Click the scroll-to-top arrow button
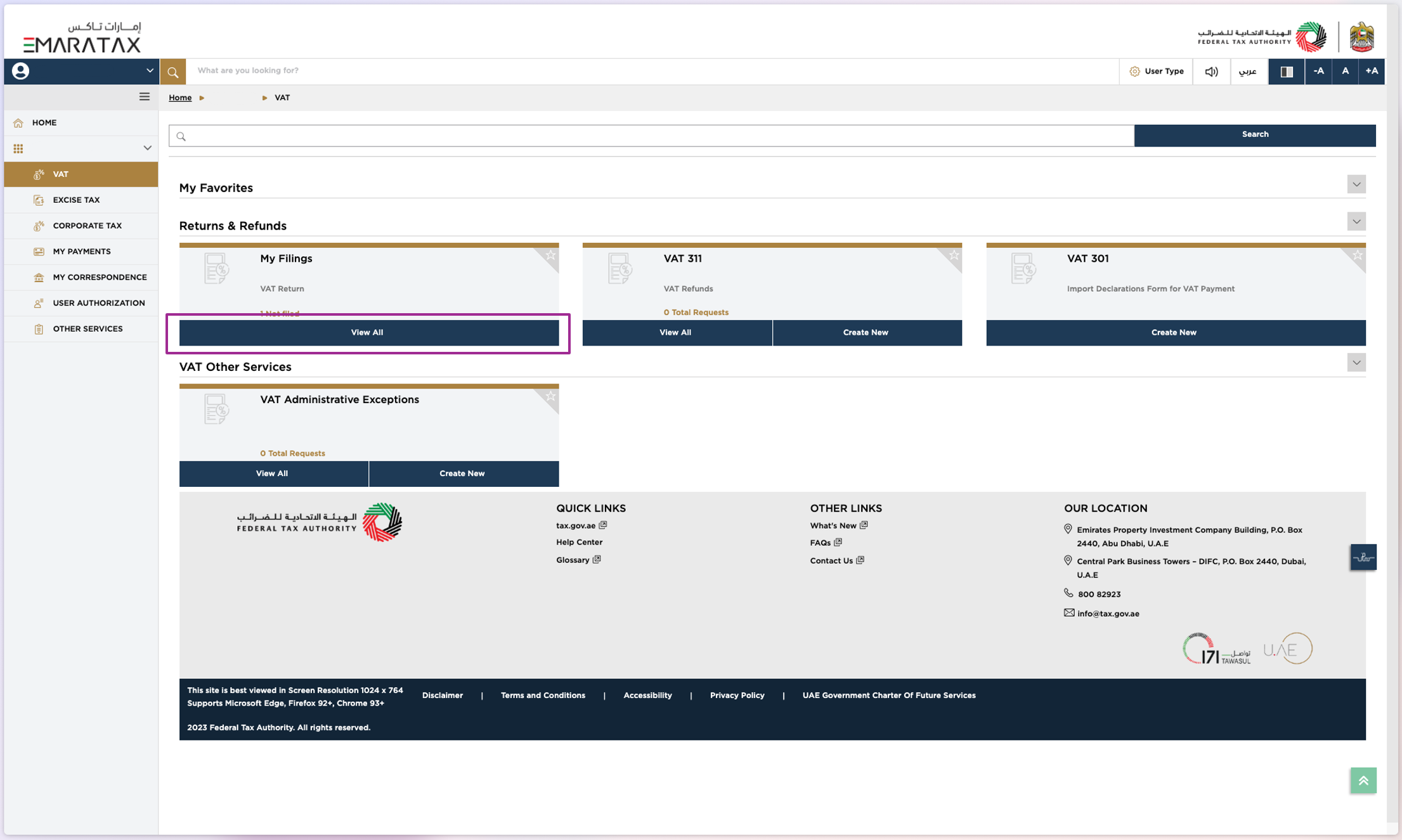Screen dimensions: 1402x840 coord(1363,780)
